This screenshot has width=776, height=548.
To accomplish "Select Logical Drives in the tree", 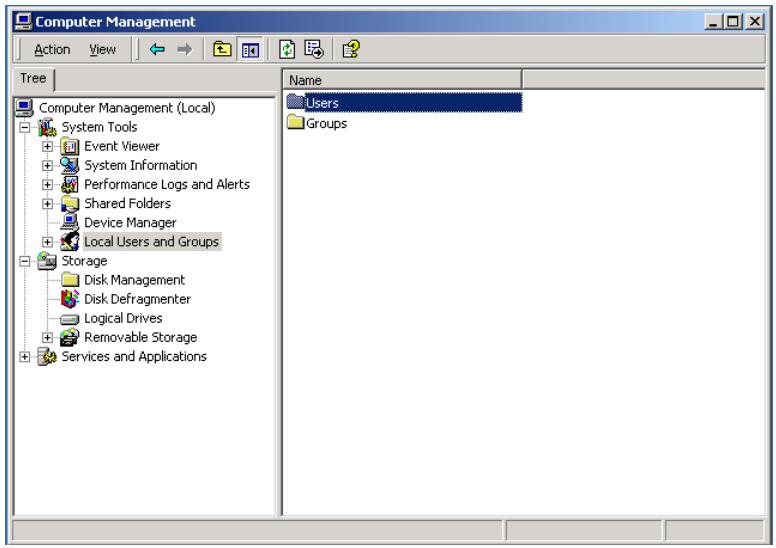I will pyautogui.click(x=123, y=318).
